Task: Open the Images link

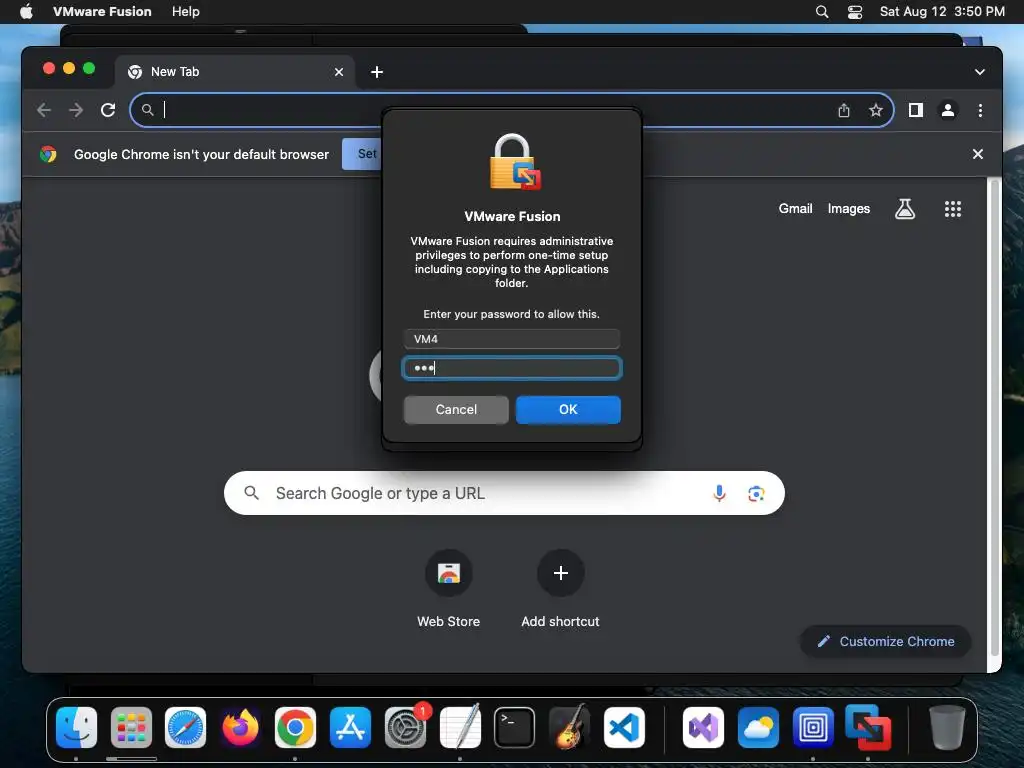Action: 848,209
